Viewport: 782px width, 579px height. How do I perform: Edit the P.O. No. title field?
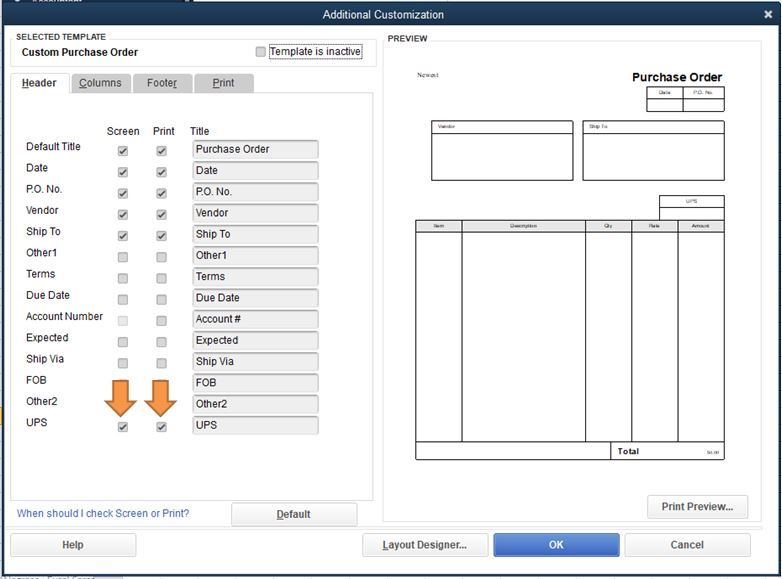click(255, 192)
